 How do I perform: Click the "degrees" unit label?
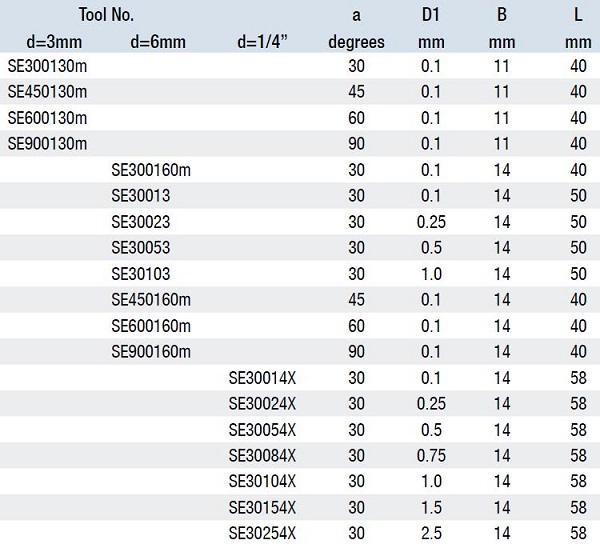pos(357,42)
